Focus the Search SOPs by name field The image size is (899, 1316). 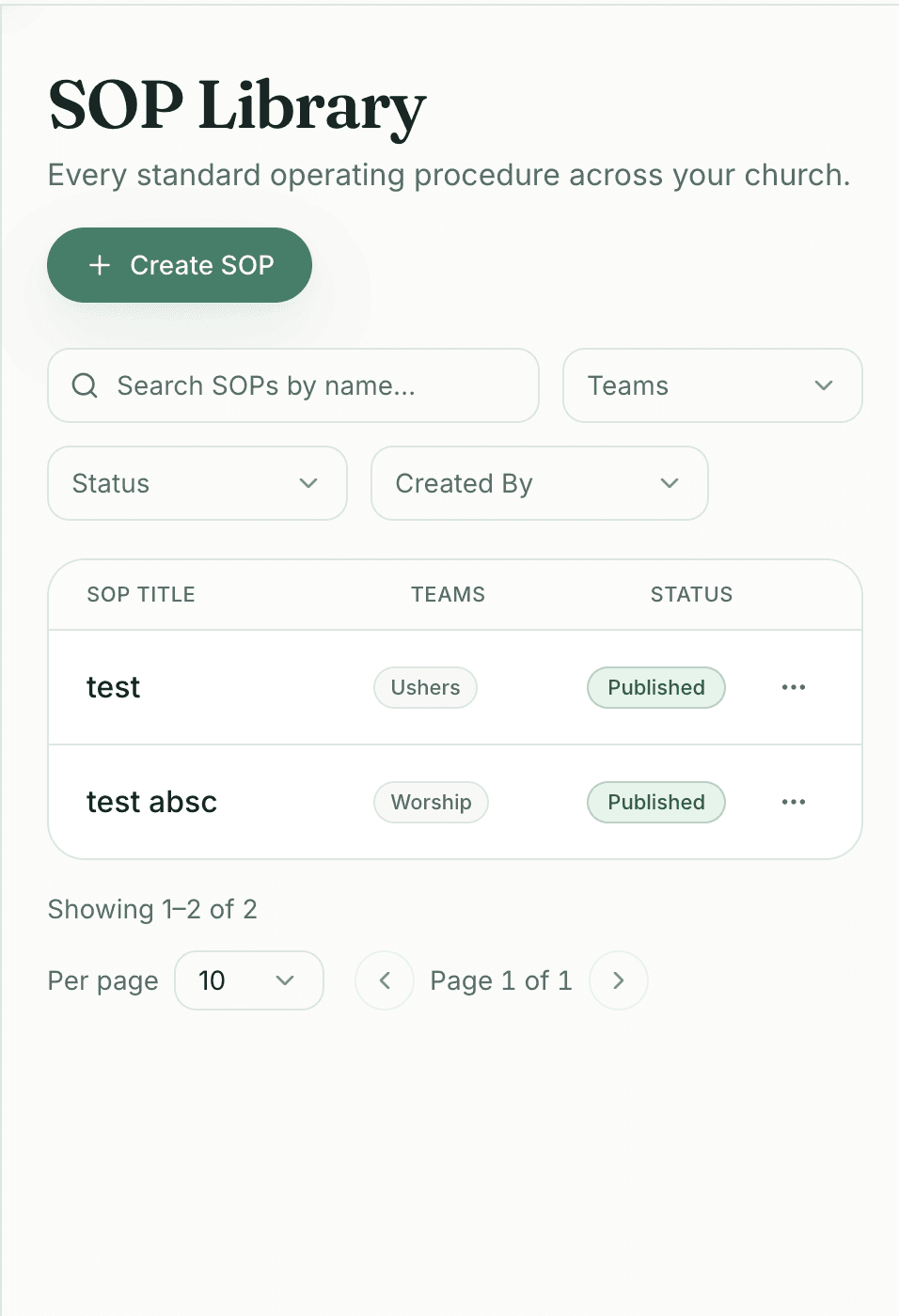pos(293,385)
